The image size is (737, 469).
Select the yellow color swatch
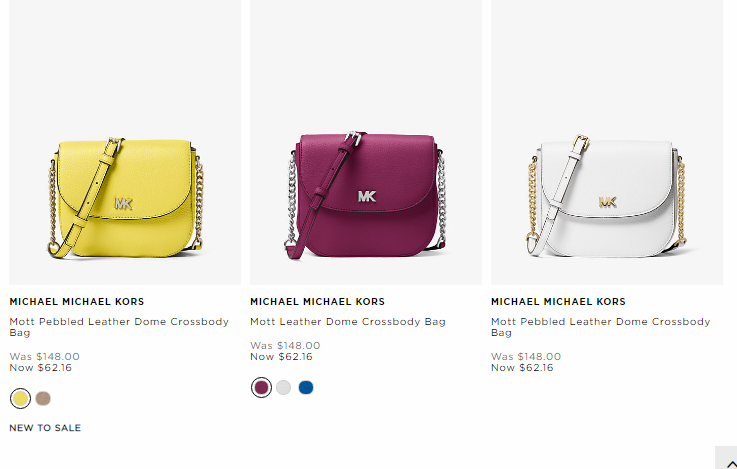pos(20,399)
